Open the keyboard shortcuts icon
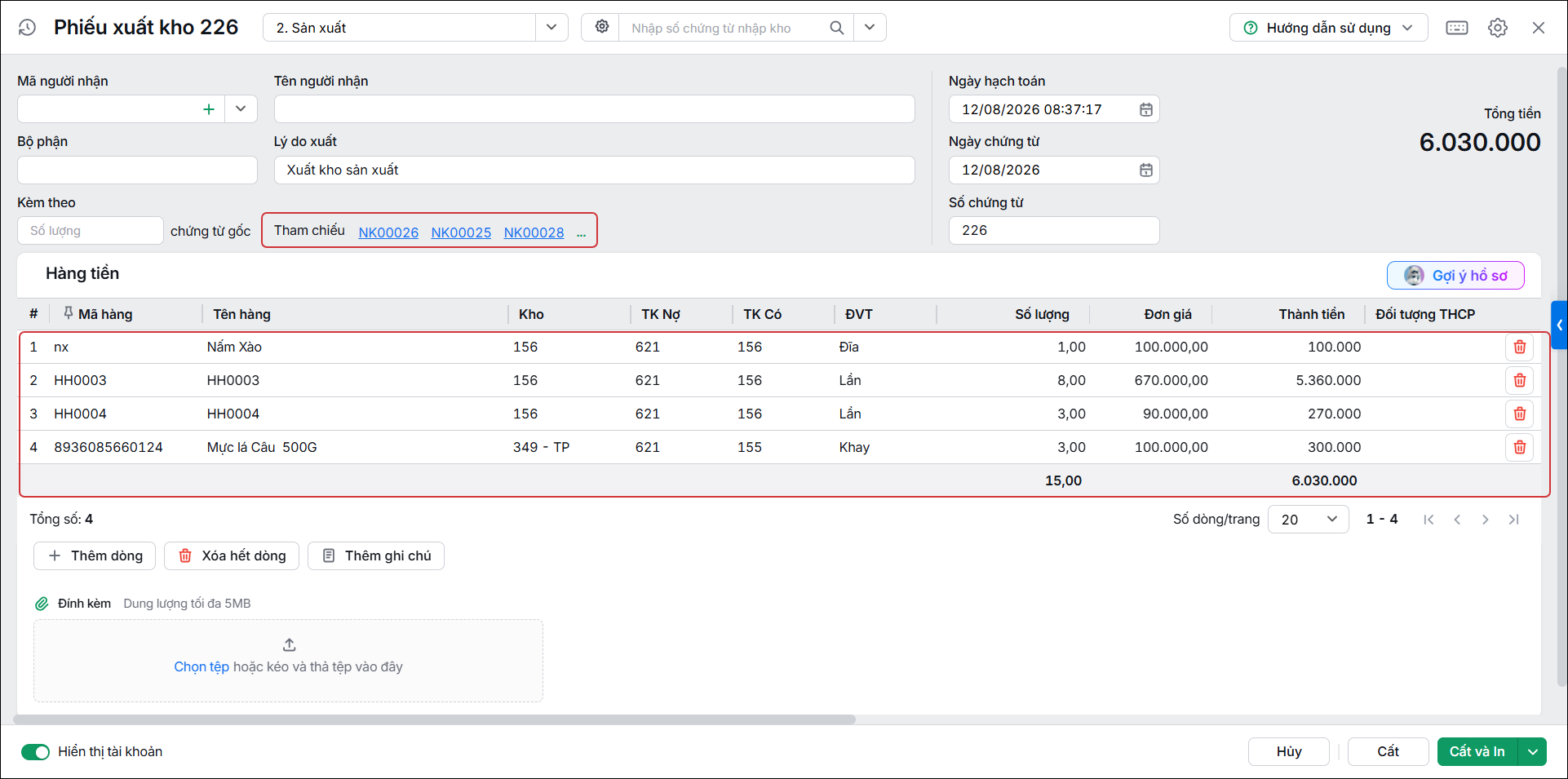 coord(1456,28)
